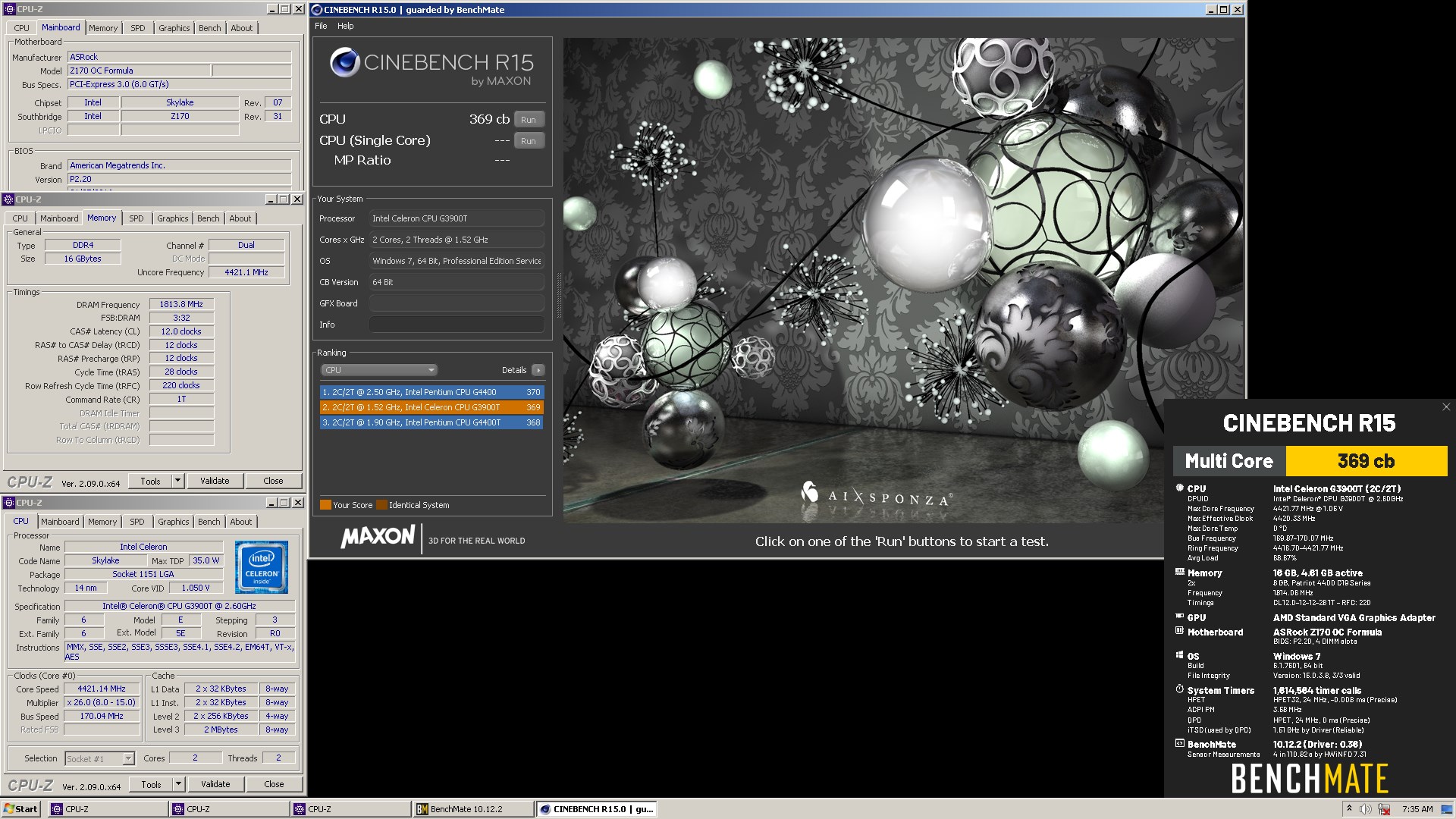The image size is (1456, 819).
Task: Click the Multiplier value x 26.0
Action: coord(102,702)
